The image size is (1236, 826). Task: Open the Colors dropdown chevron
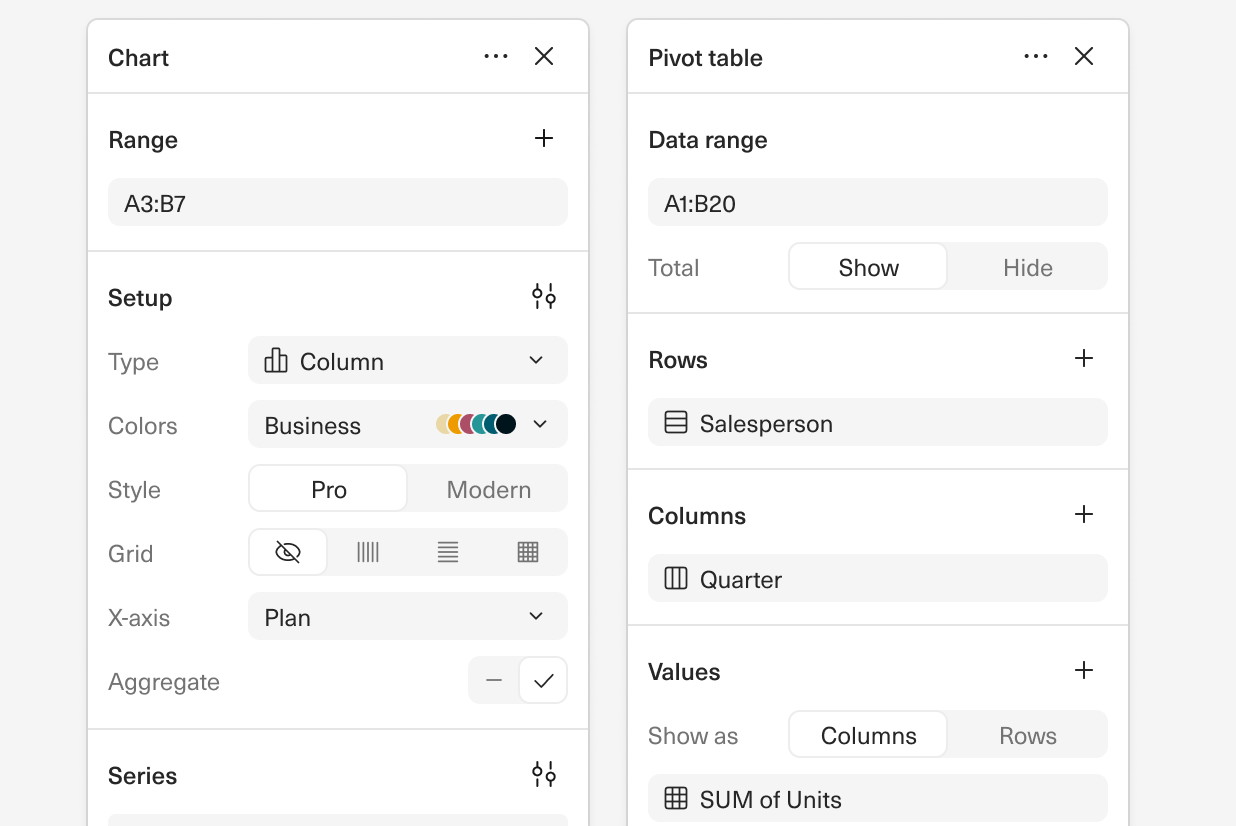(540, 425)
